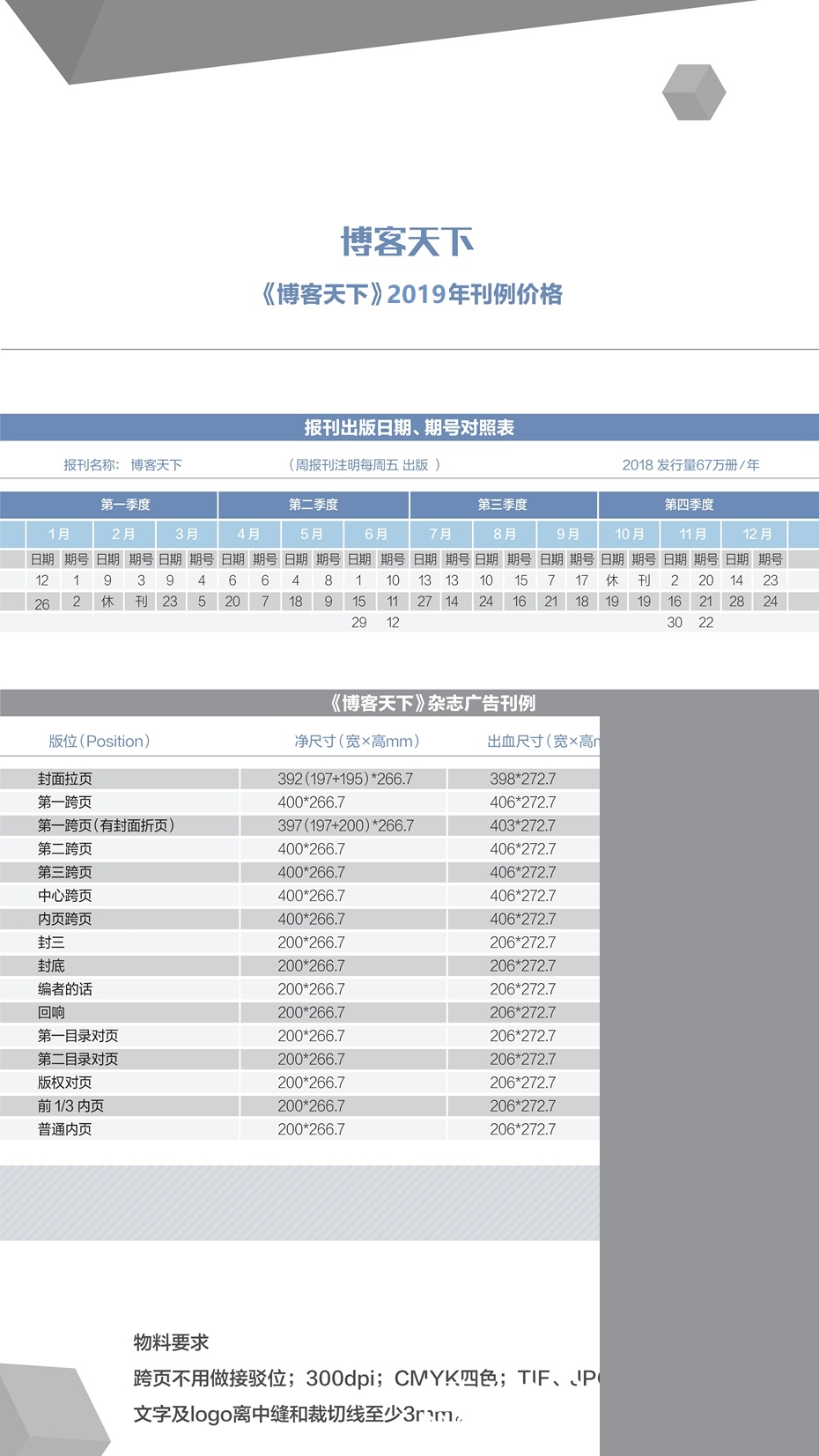The width and height of the screenshot is (819, 1456).
Task: Click the 第四季度 quarter header
Action: (690, 505)
